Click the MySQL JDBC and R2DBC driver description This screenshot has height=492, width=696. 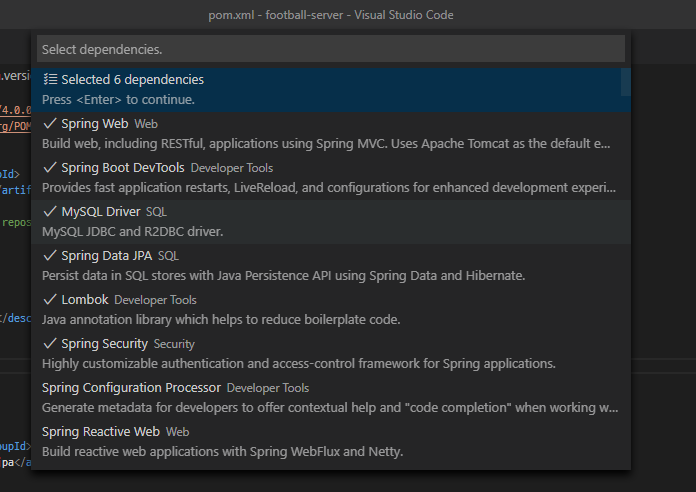(133, 232)
